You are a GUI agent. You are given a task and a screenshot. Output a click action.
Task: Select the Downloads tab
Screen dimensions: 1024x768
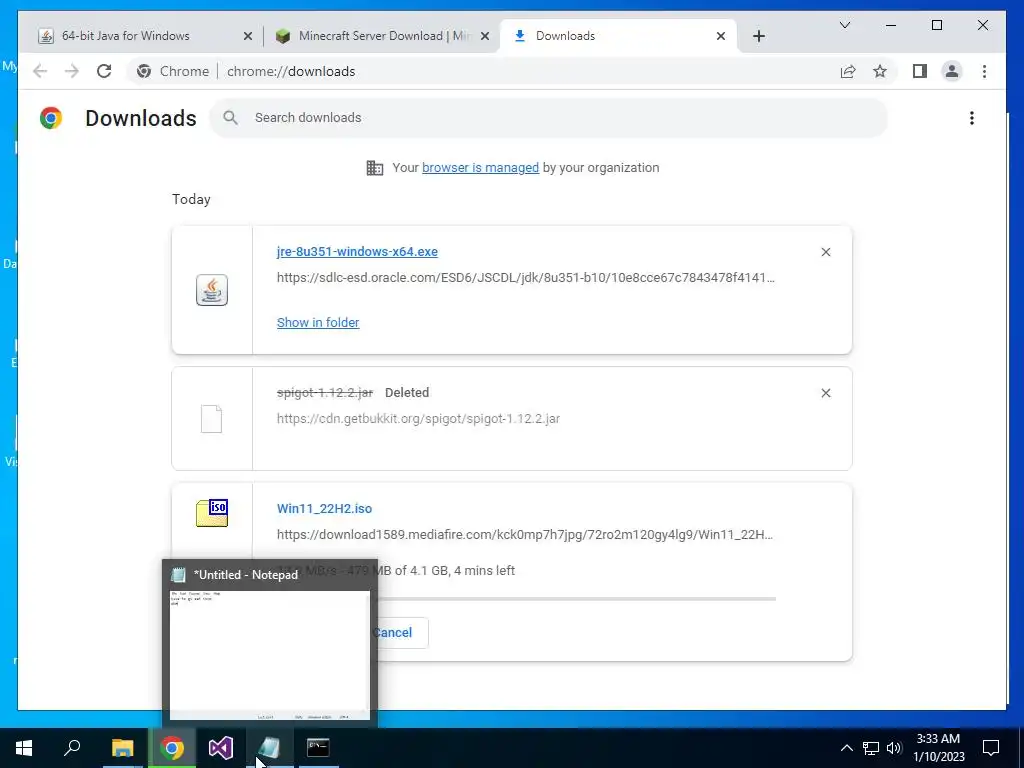tap(618, 36)
